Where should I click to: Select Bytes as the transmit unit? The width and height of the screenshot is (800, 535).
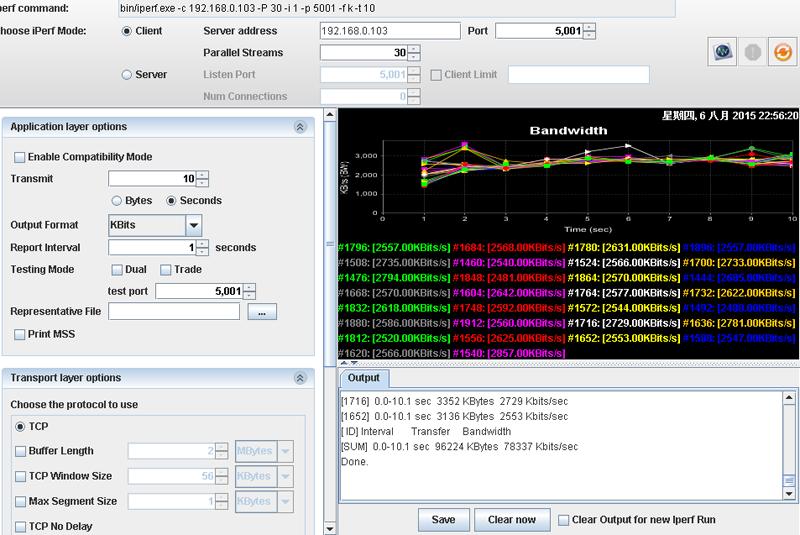click(x=116, y=201)
